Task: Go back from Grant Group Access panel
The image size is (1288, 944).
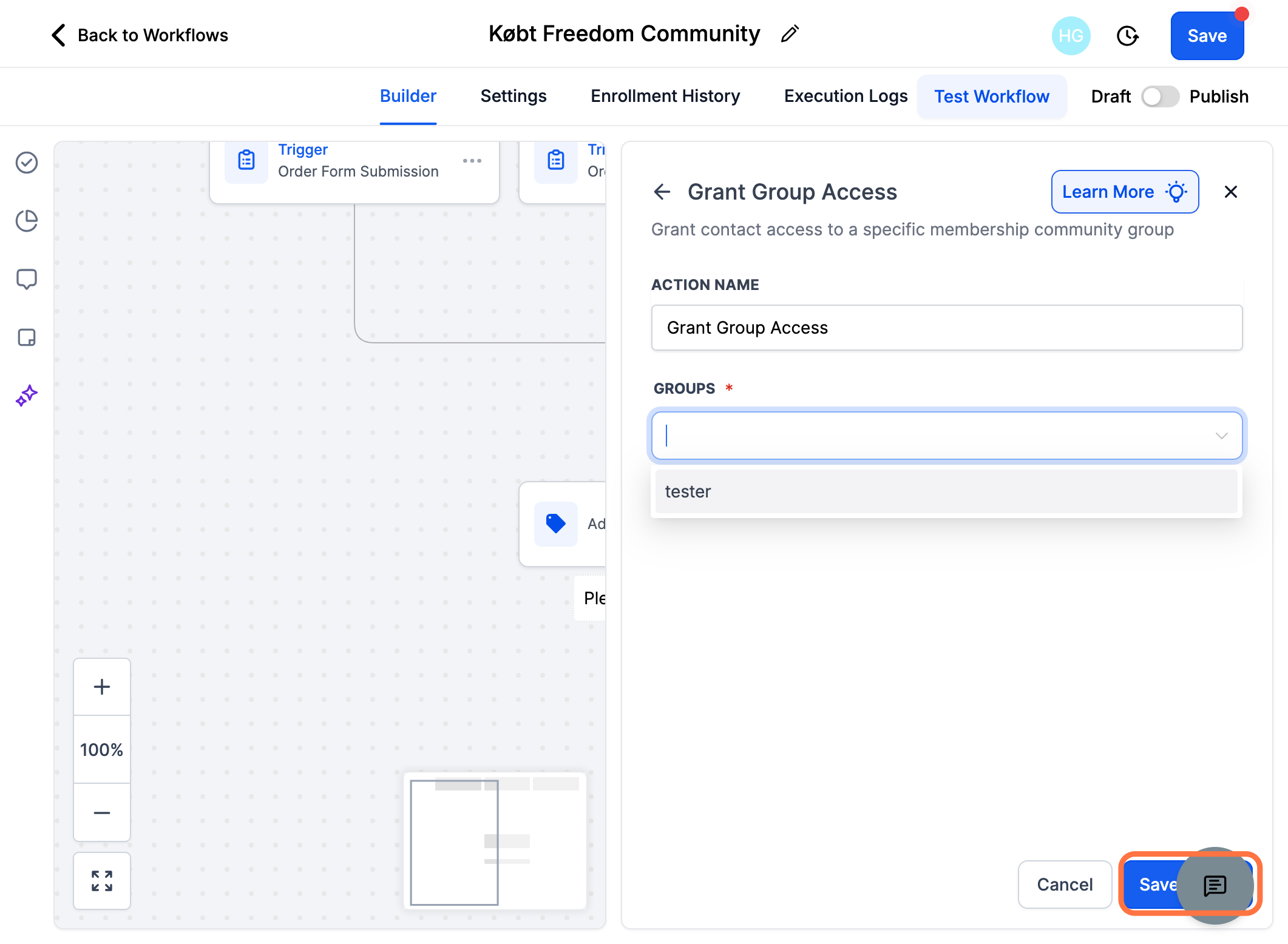Action: [662, 192]
